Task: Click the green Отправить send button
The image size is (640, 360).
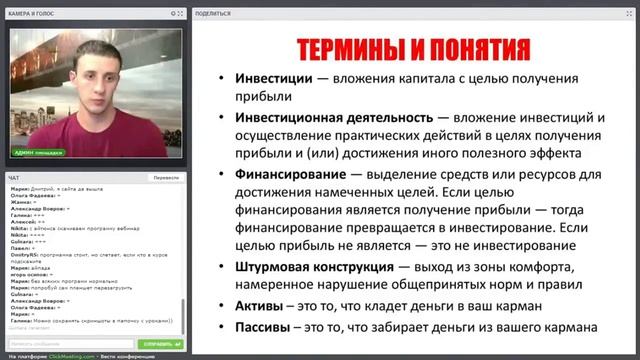Action: click(161, 344)
